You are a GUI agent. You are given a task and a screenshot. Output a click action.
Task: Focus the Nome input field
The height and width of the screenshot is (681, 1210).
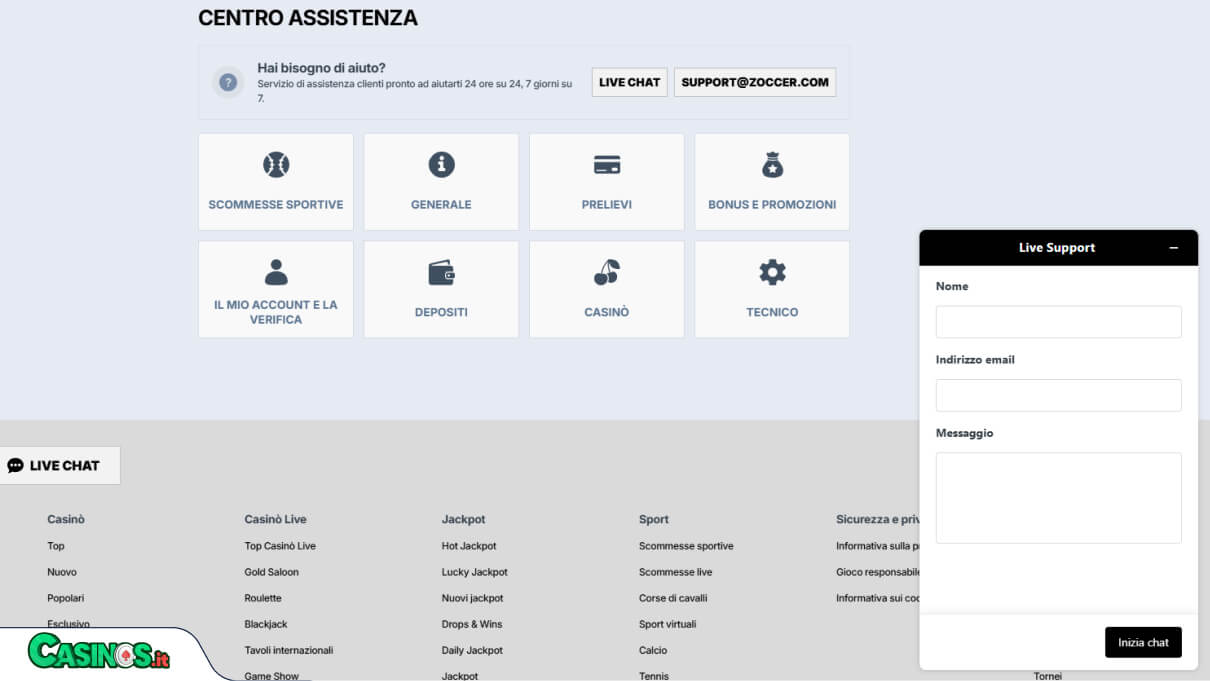coord(1059,322)
